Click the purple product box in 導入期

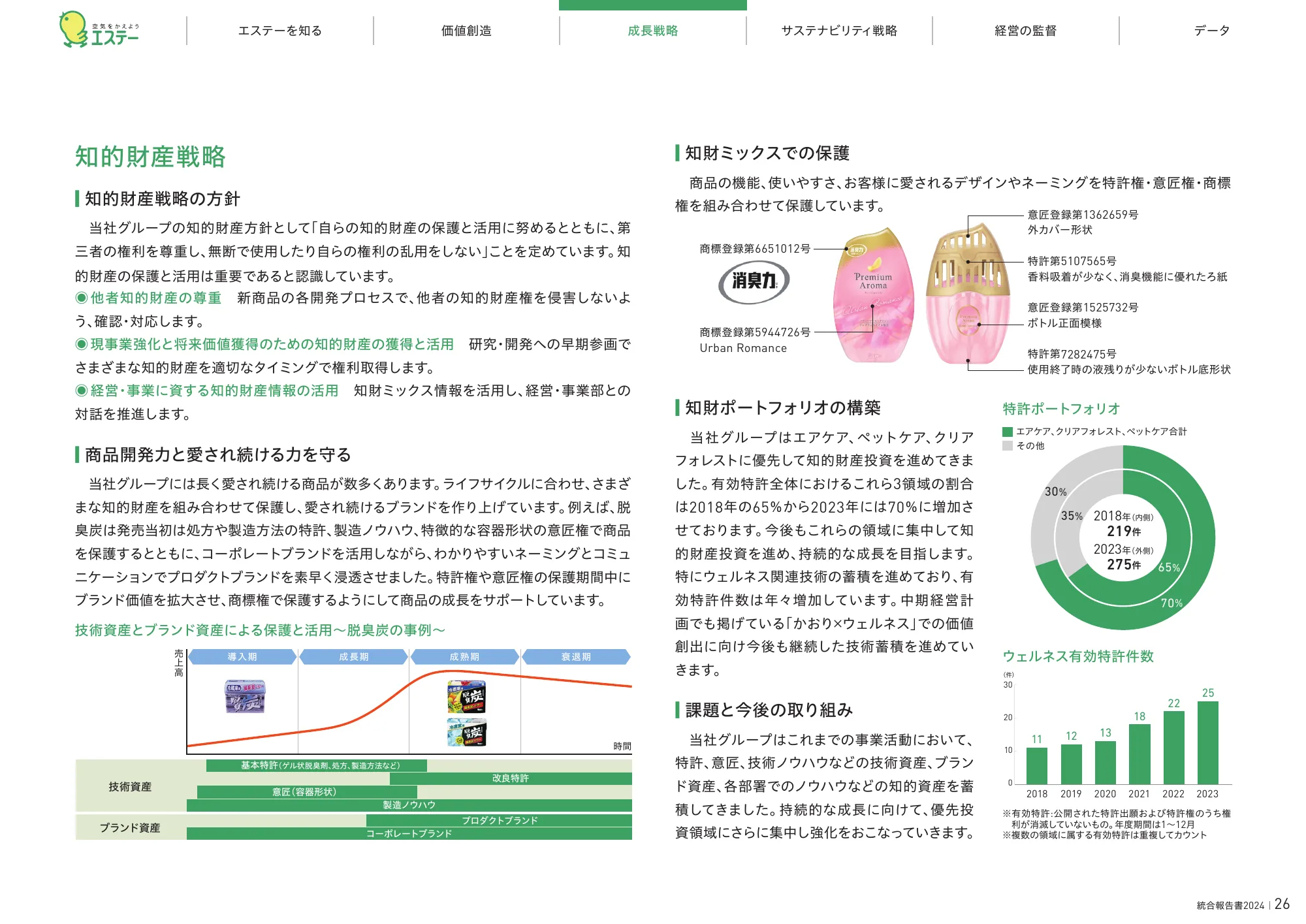click(246, 696)
